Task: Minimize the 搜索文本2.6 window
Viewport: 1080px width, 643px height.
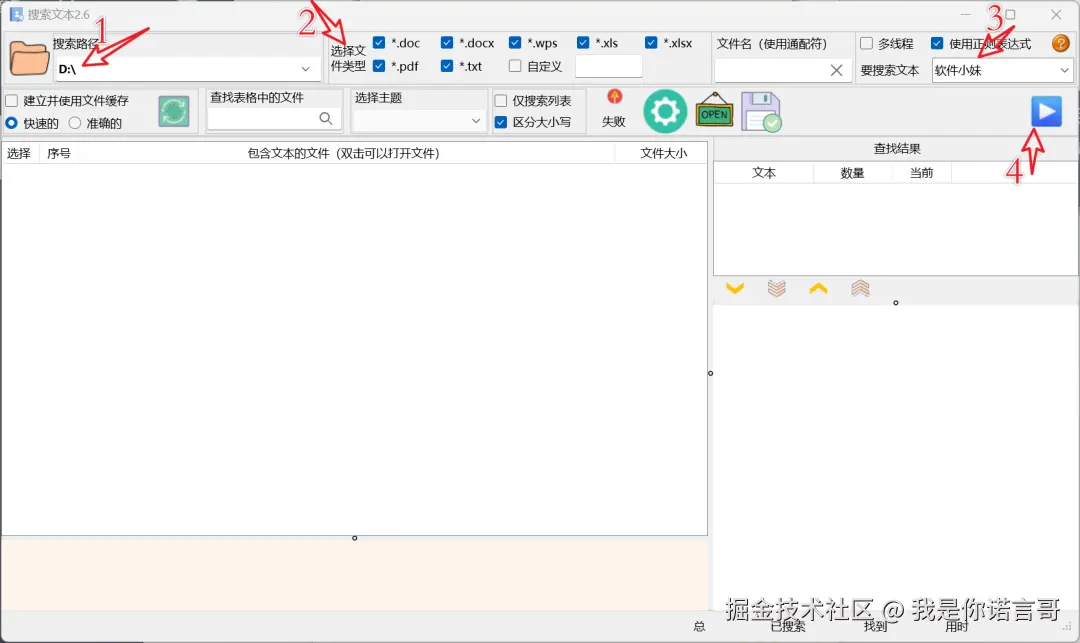Action: (965, 14)
